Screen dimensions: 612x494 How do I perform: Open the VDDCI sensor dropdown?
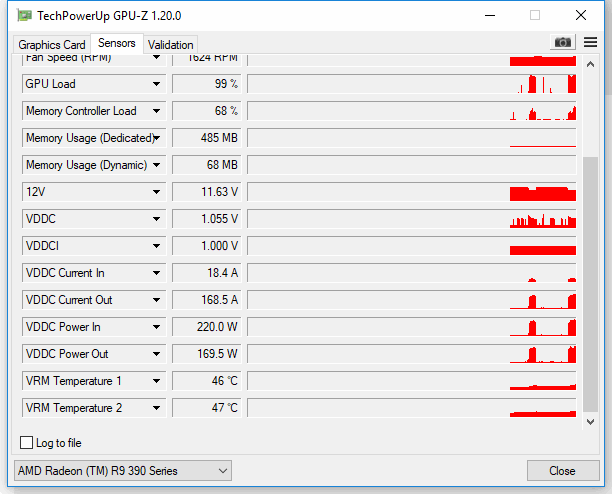click(x=157, y=246)
